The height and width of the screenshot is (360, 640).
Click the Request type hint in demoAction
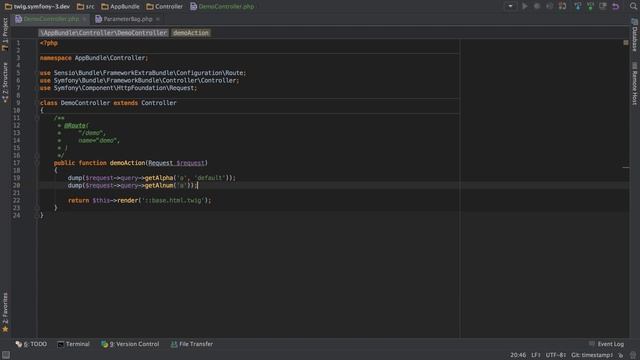point(160,163)
